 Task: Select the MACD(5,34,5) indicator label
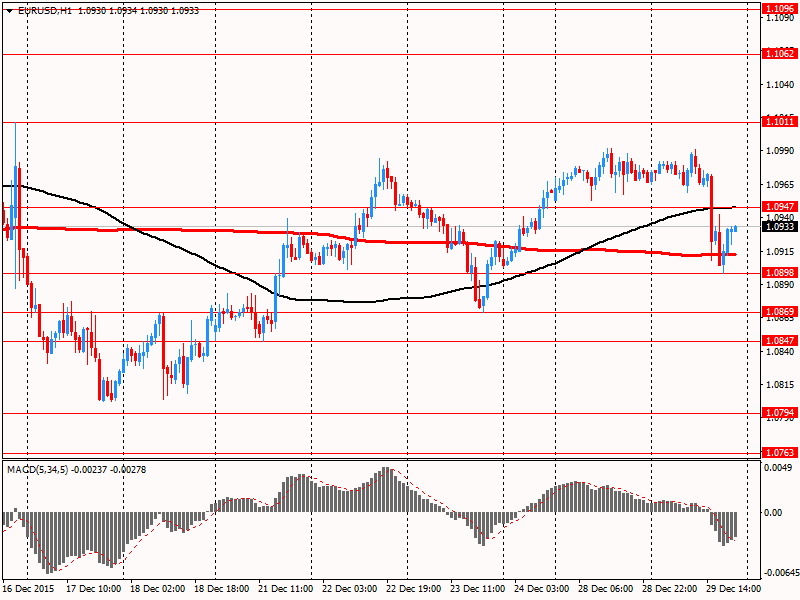pyautogui.click(x=37, y=469)
